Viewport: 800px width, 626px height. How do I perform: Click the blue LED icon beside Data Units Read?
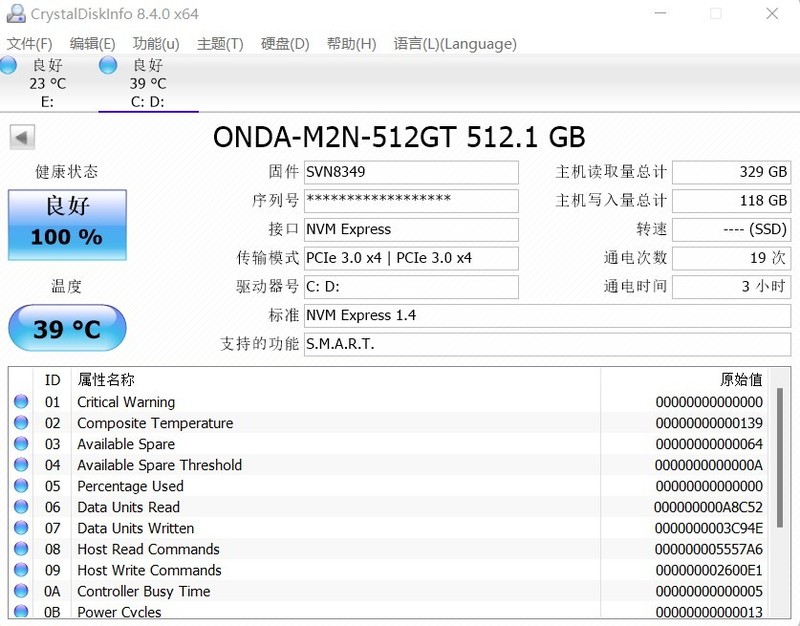21,507
